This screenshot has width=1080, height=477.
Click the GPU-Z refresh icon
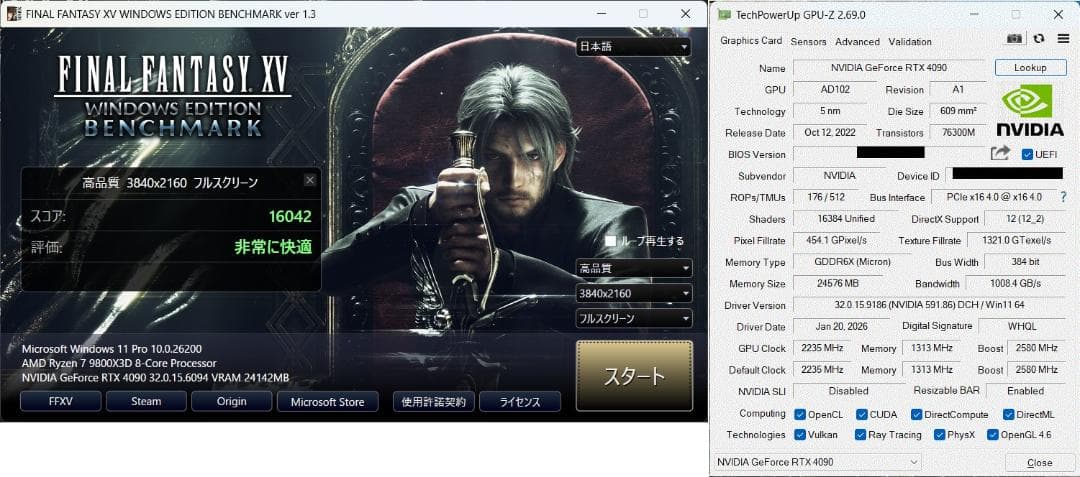[1039, 39]
